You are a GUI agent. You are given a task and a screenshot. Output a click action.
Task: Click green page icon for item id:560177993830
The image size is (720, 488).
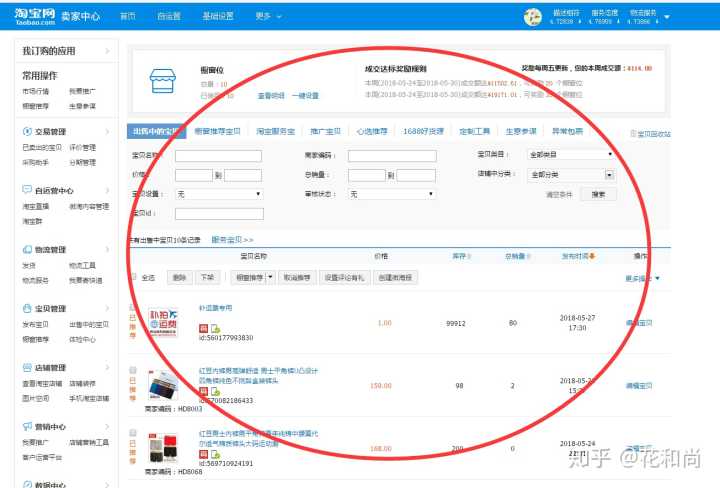click(215, 328)
